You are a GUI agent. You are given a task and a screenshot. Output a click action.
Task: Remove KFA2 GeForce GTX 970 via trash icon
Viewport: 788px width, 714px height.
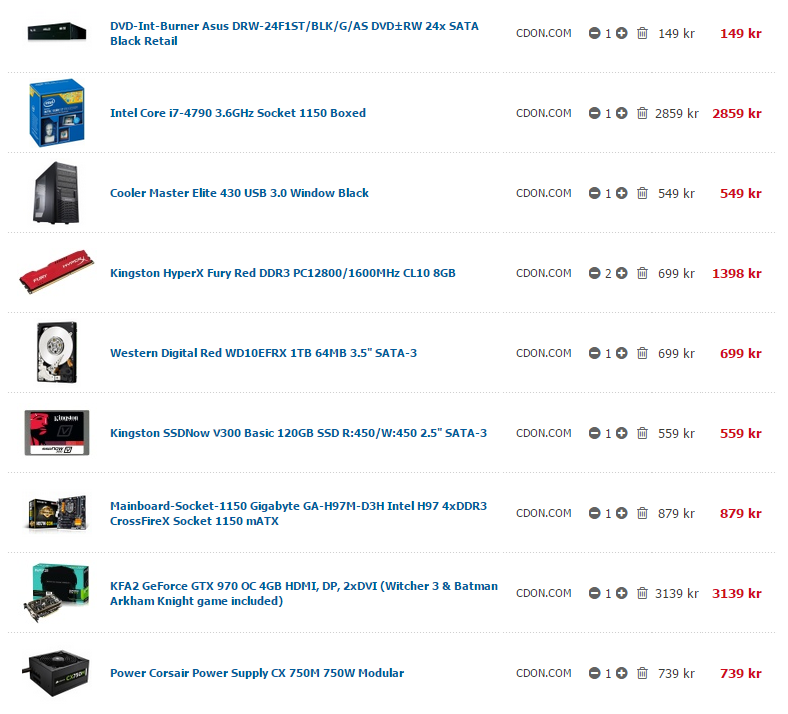642,593
